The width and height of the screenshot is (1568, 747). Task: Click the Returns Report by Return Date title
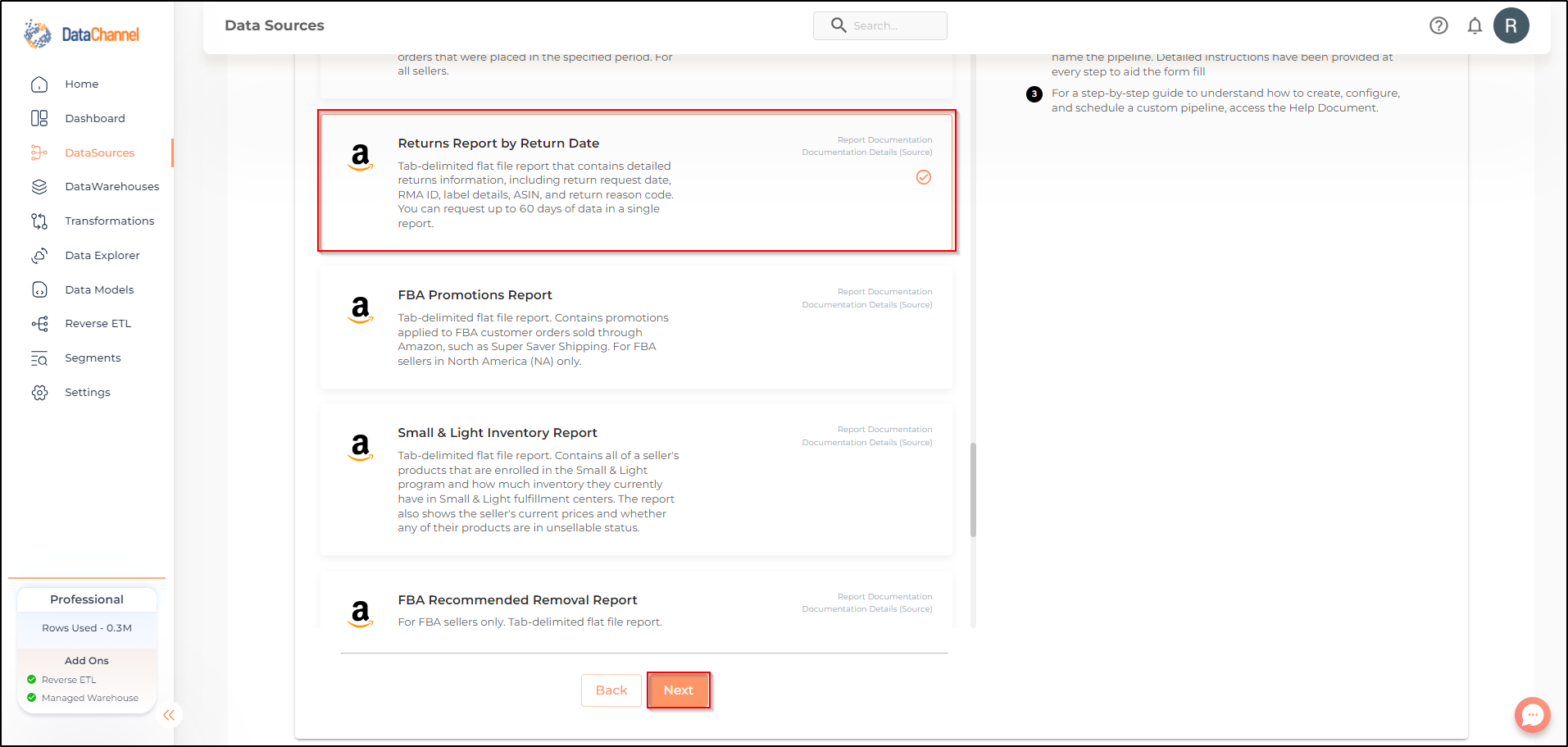pyautogui.click(x=498, y=143)
